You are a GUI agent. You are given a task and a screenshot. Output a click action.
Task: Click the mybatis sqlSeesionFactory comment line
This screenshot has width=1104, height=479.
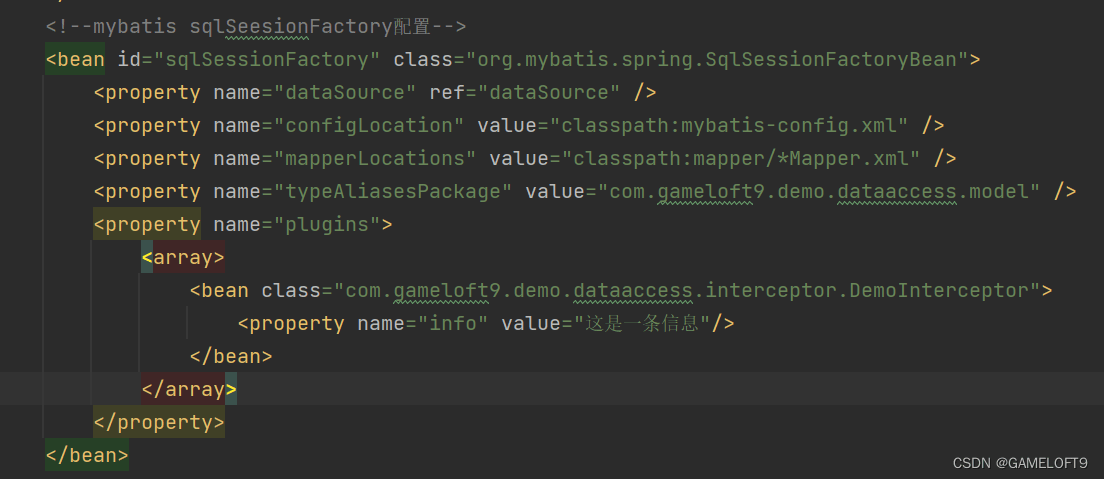click(256, 27)
